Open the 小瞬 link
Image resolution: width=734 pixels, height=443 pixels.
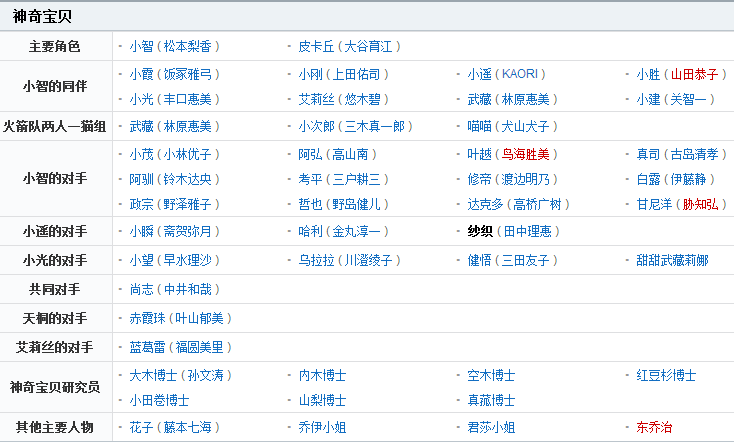[x=141, y=231]
